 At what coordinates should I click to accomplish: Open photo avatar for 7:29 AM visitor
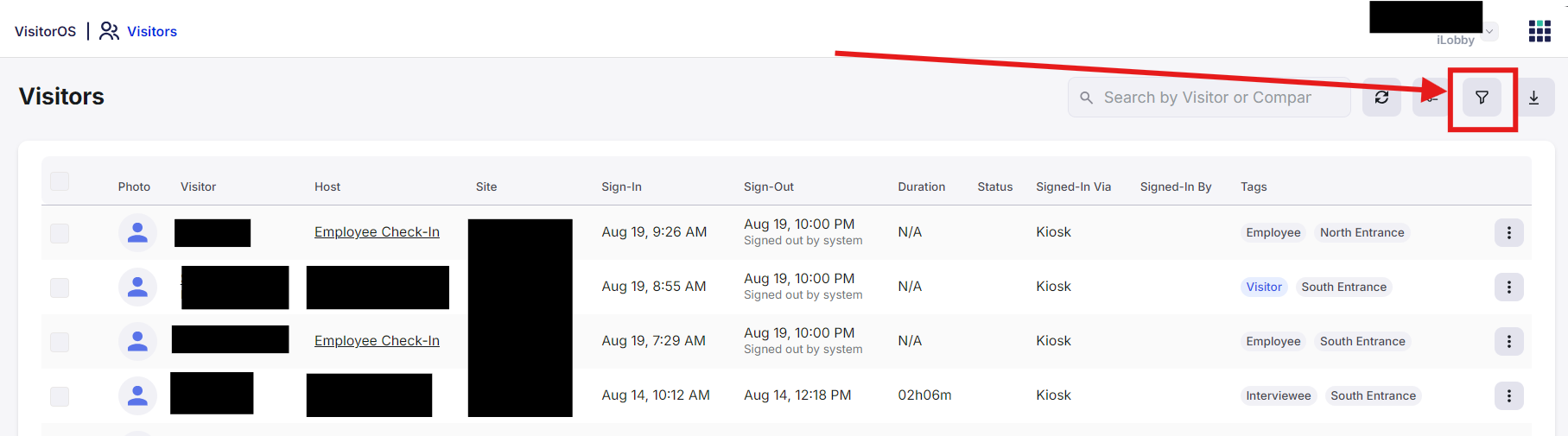click(x=137, y=341)
